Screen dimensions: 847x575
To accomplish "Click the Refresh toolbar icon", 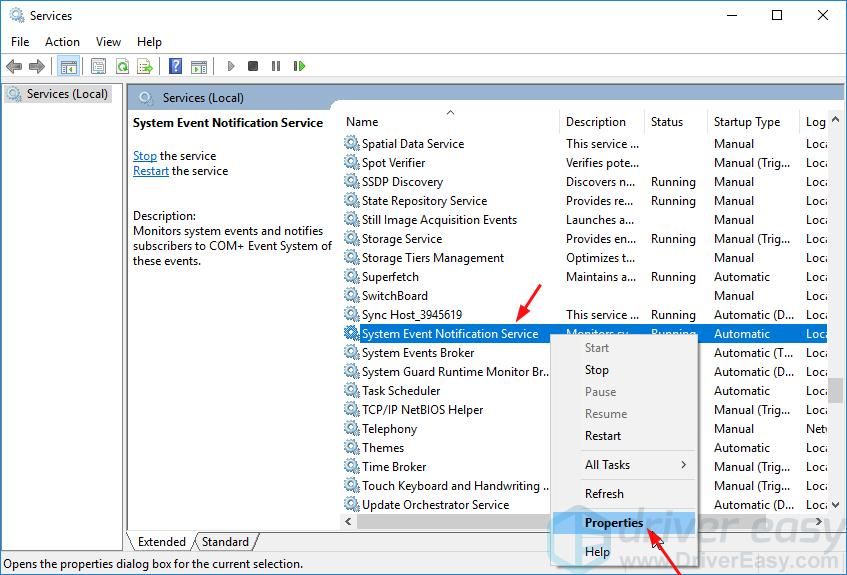I will pyautogui.click(x=123, y=66).
